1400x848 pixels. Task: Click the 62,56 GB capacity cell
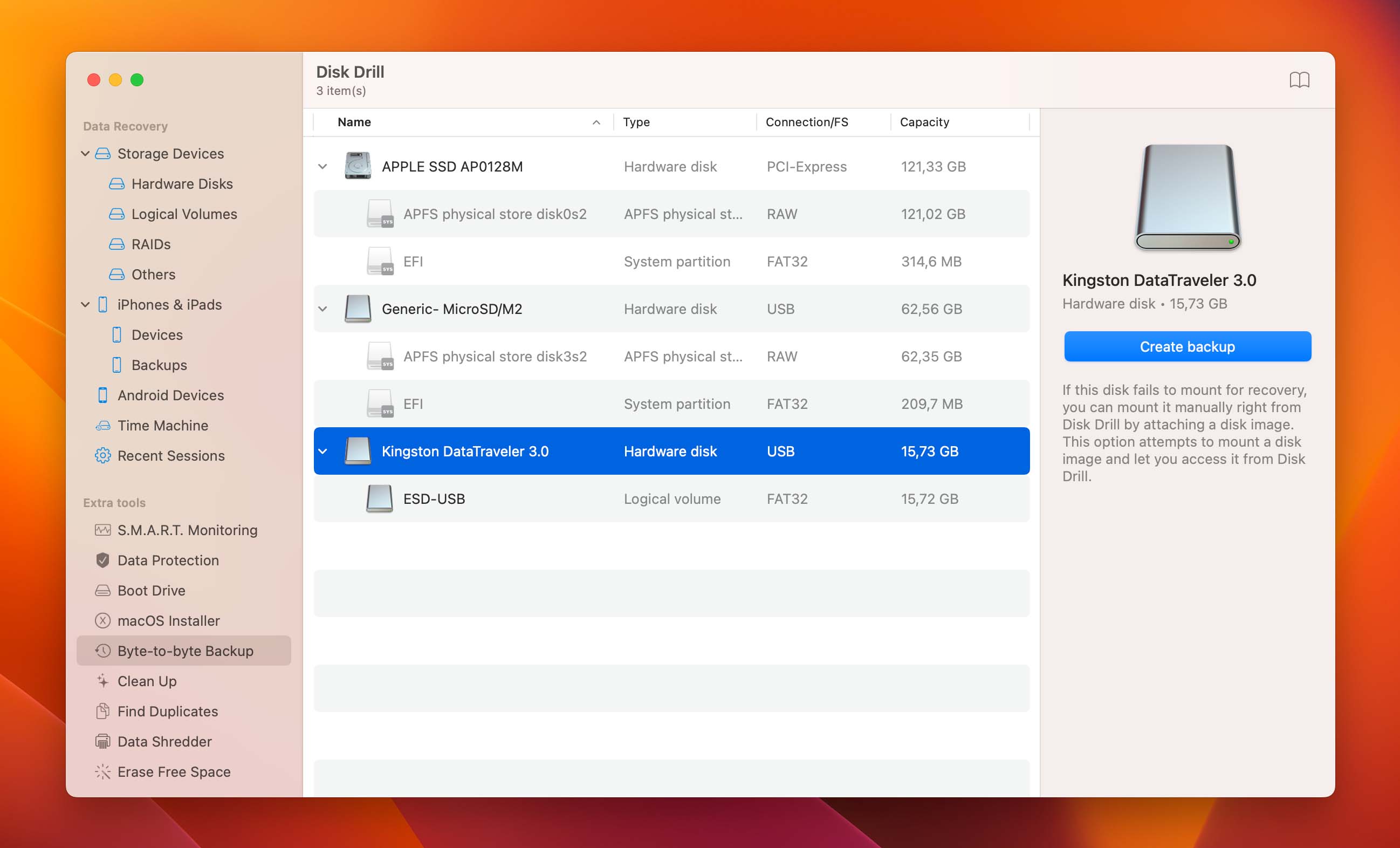pos(931,309)
